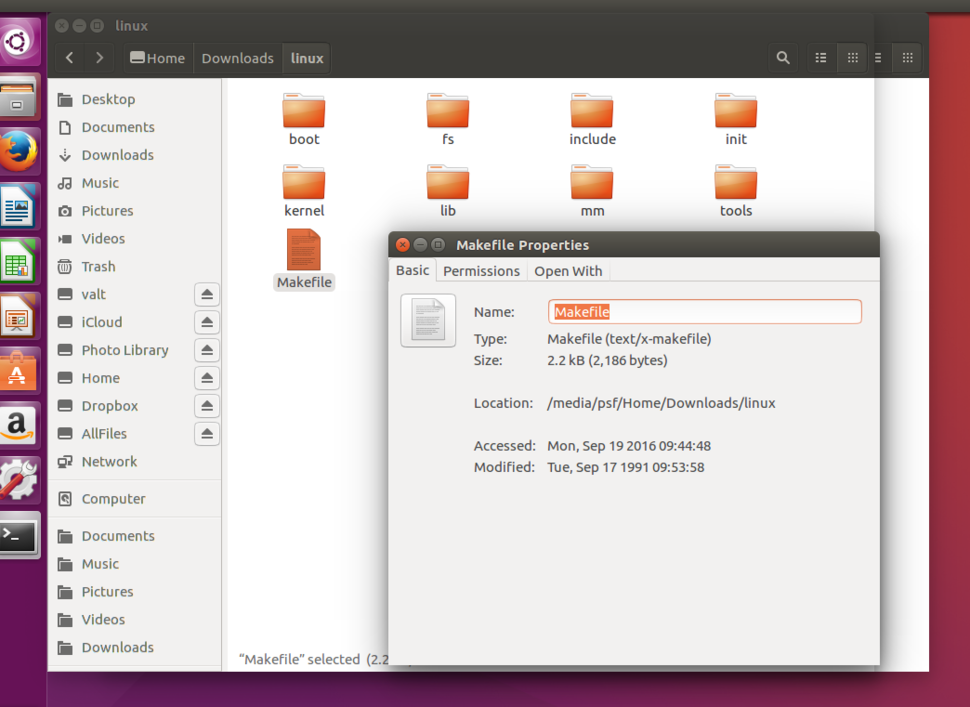The image size is (970, 707).
Task: Open LibreOffice Impress from the dock
Action: coord(19,315)
